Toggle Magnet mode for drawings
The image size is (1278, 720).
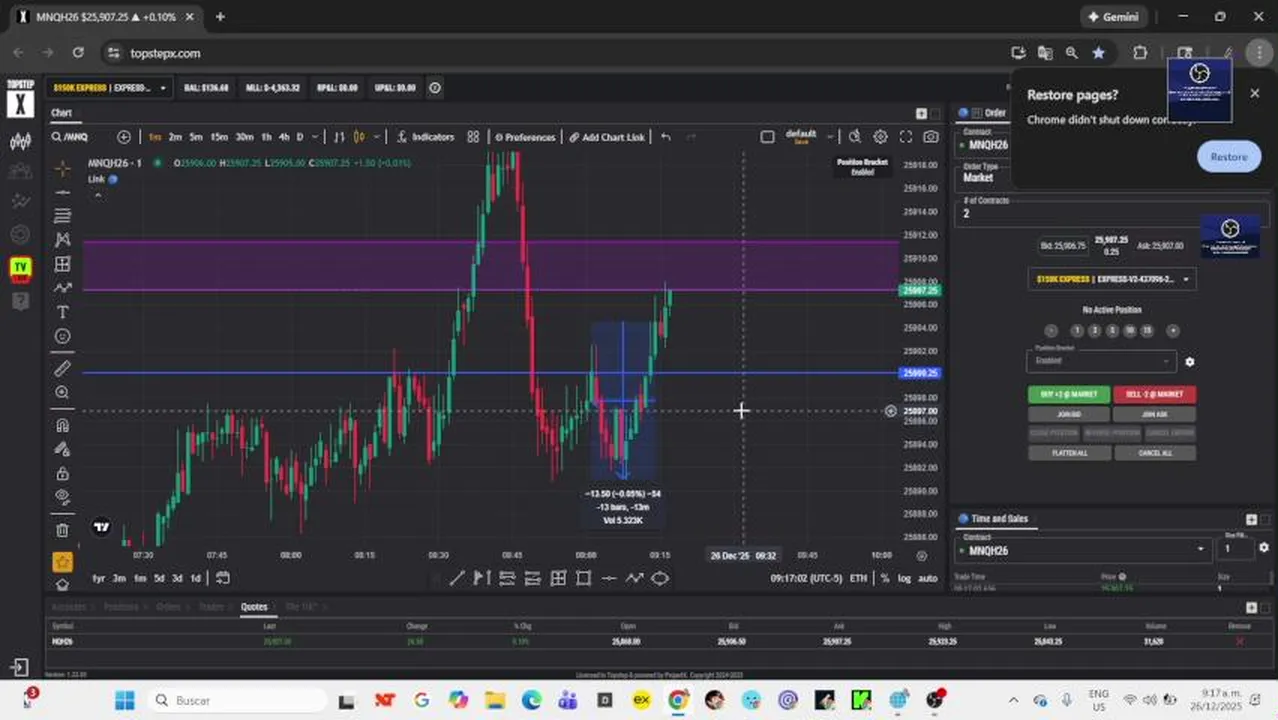pos(62,425)
